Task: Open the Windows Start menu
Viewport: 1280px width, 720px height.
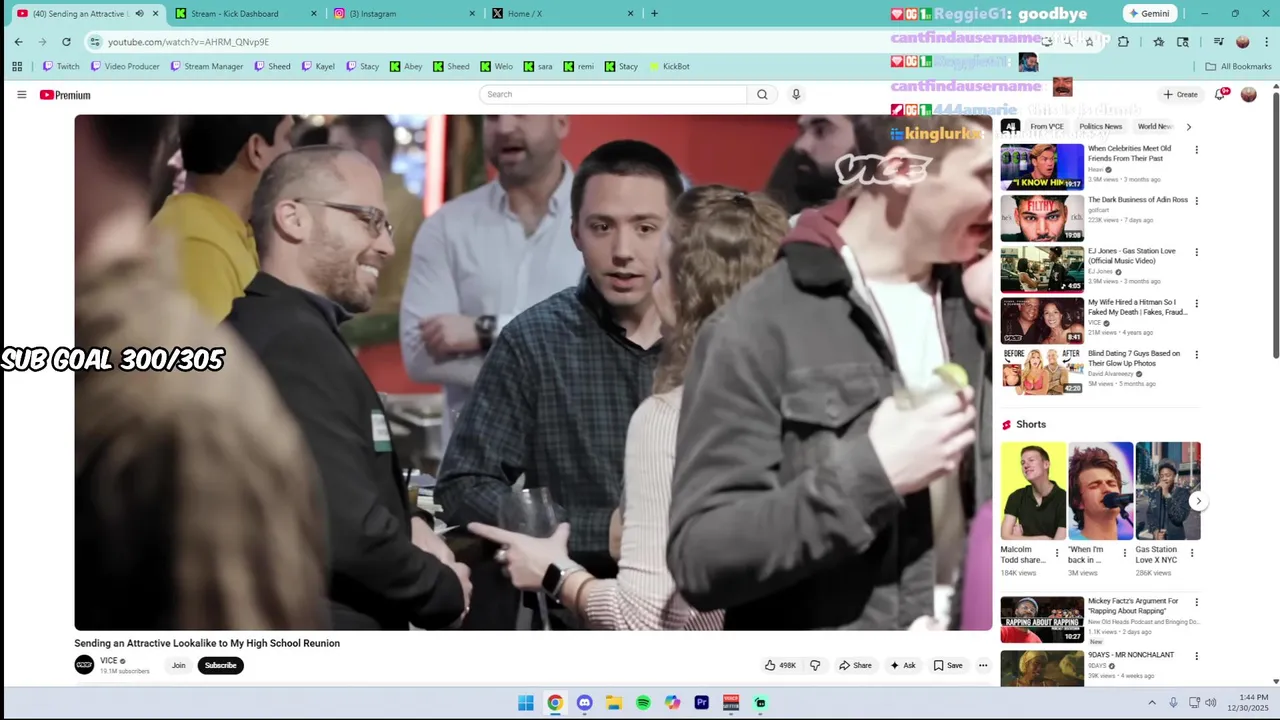Action: [x=526, y=703]
